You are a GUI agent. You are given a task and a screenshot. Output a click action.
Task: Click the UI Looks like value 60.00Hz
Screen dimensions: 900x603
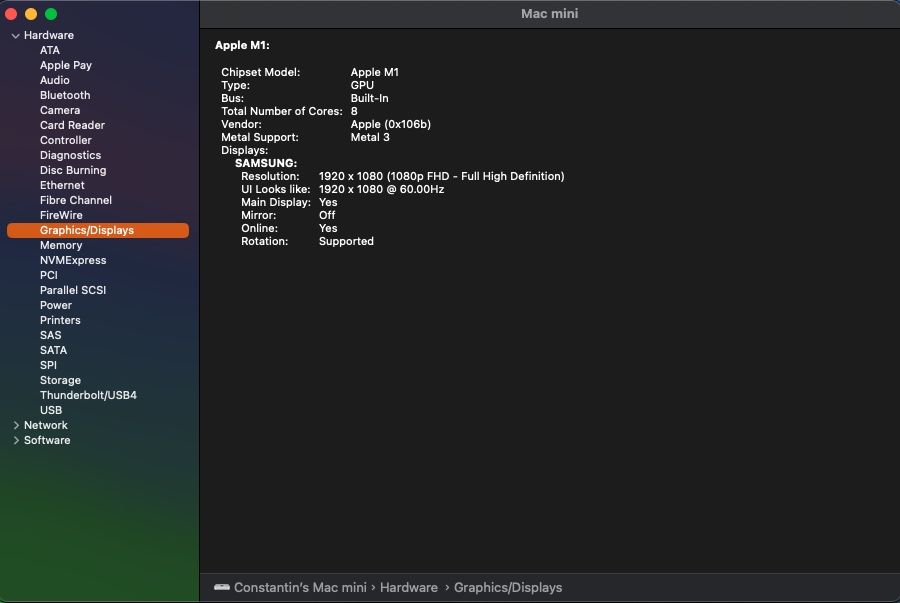382,189
